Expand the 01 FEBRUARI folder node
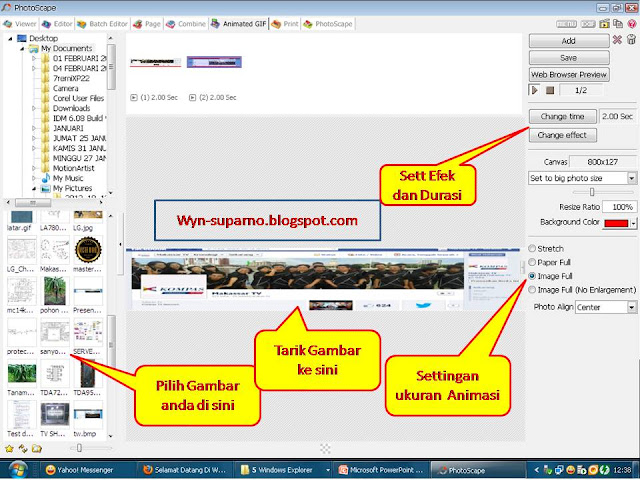The height and width of the screenshot is (480, 640). 34,58
